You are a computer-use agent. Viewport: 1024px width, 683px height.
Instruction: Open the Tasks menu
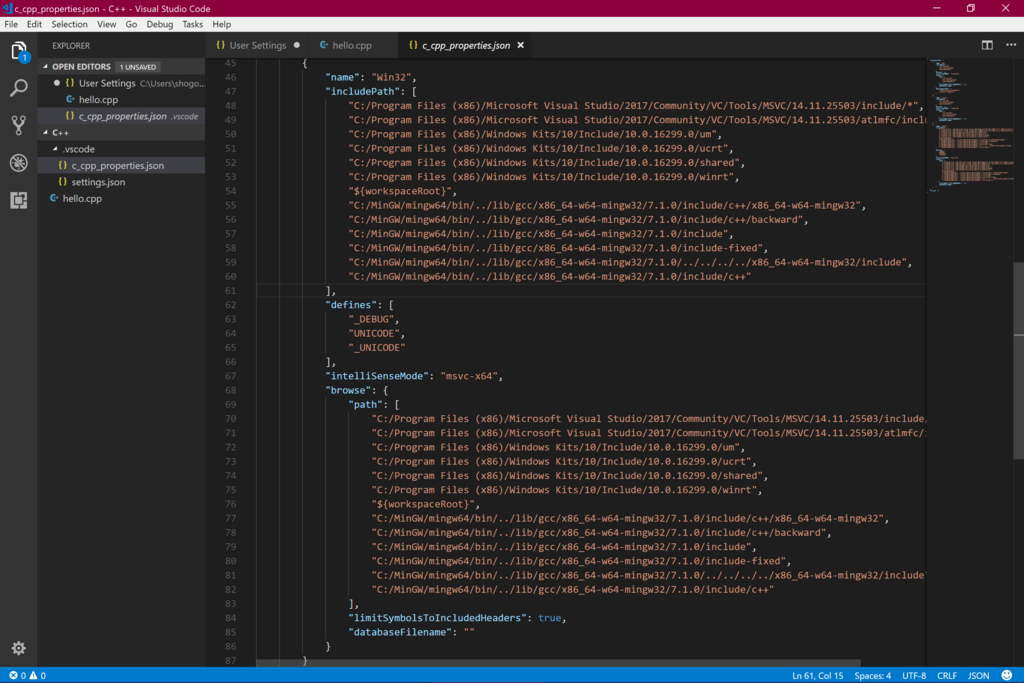(x=192, y=24)
